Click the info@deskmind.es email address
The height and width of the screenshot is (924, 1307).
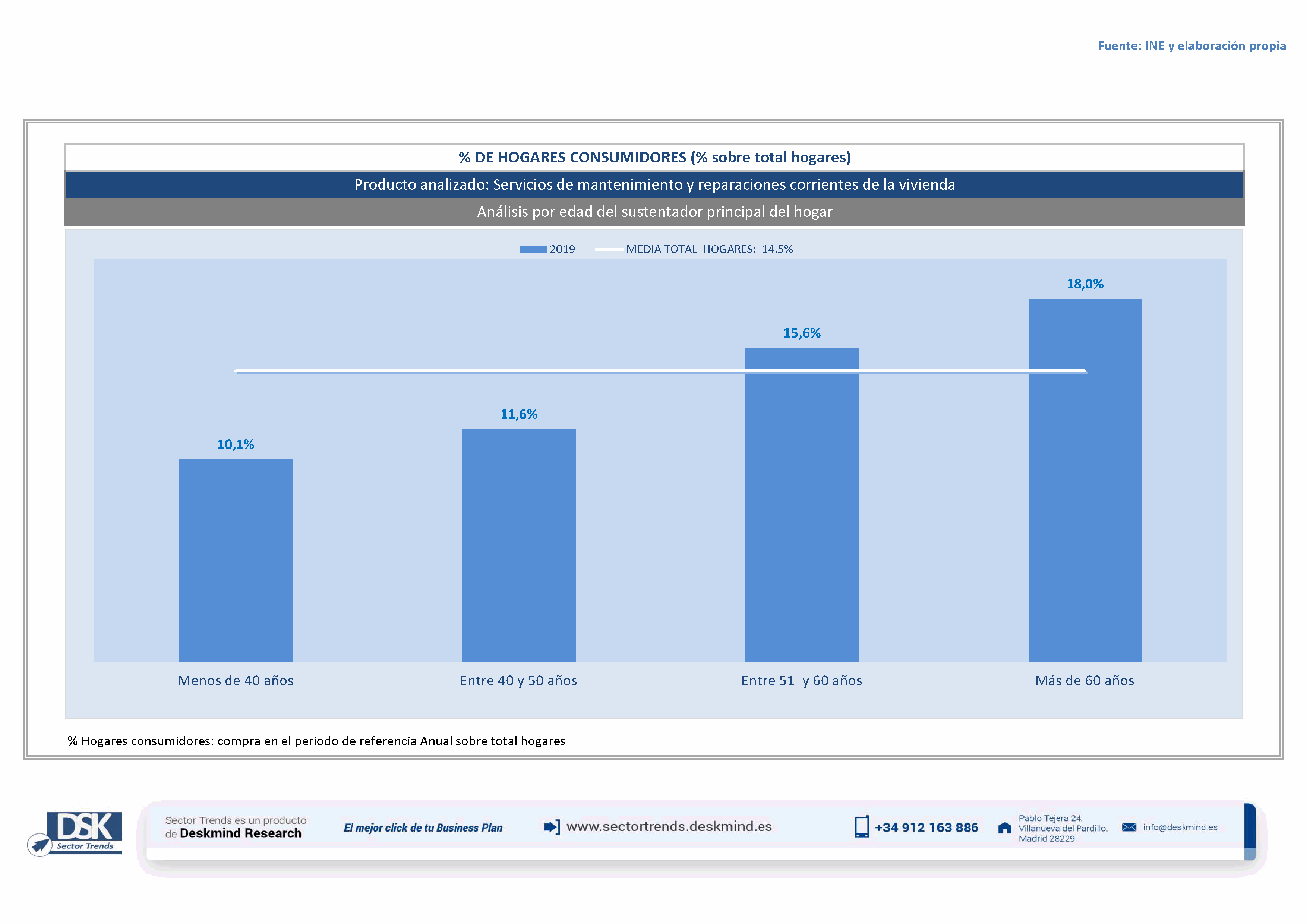tap(1180, 827)
